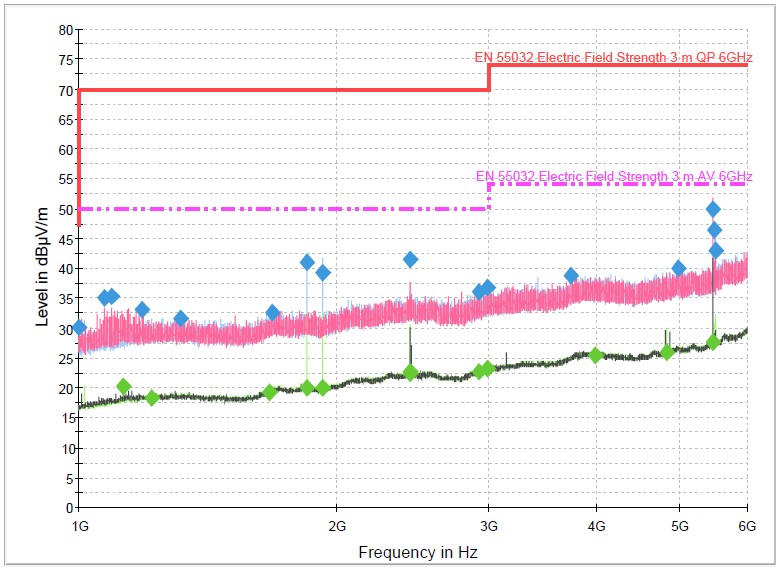This screenshot has width=776, height=568.
Task: Select the leftmost green diamond marker near 20 dBµV/m
Action: click(x=124, y=386)
